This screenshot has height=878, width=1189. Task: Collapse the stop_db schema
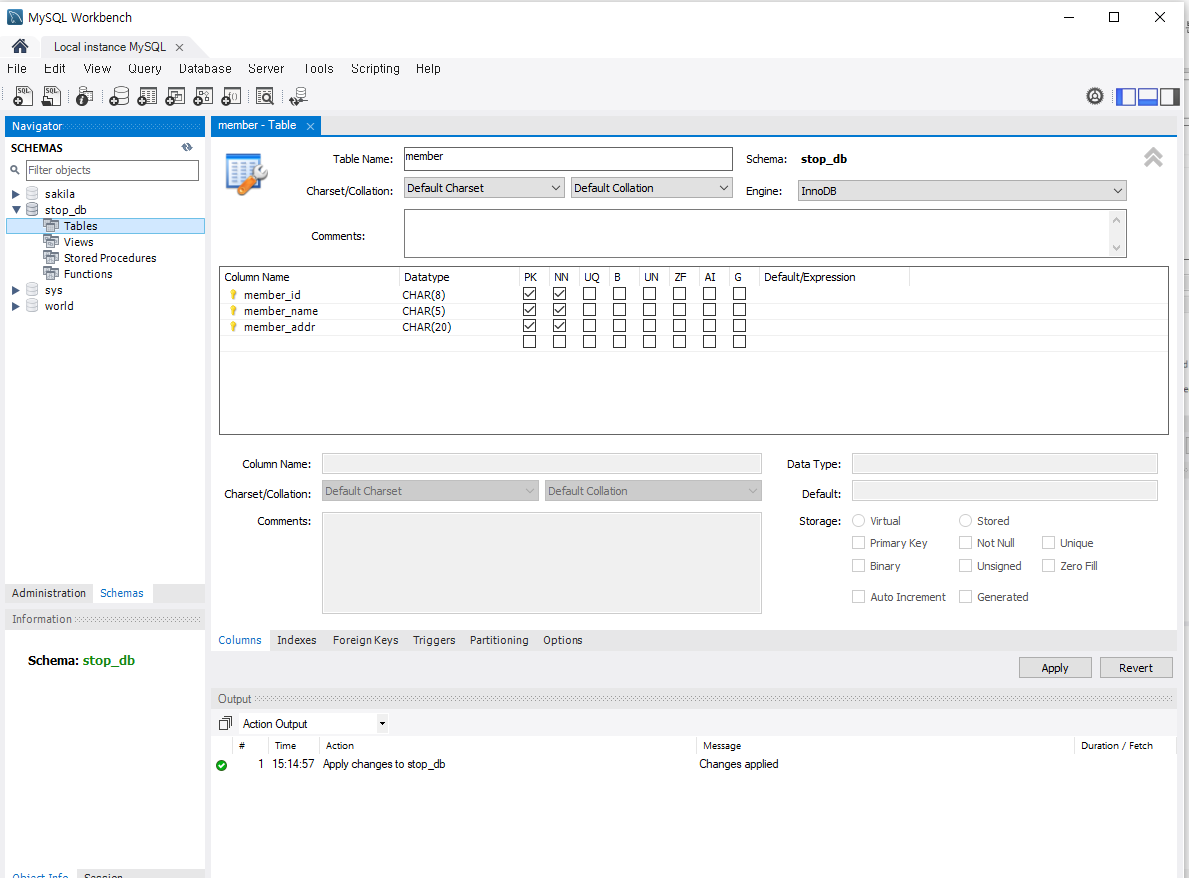tap(16, 210)
